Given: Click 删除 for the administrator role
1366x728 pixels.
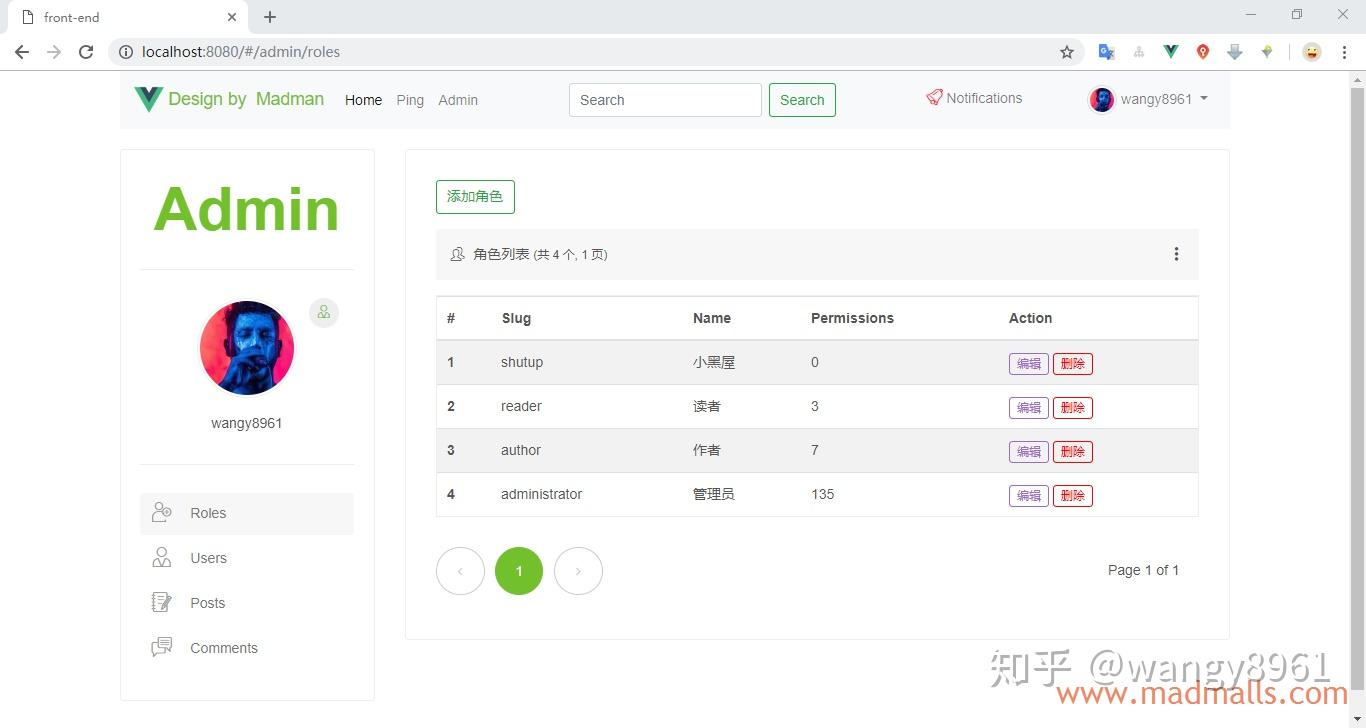Looking at the screenshot, I should click(x=1072, y=496).
